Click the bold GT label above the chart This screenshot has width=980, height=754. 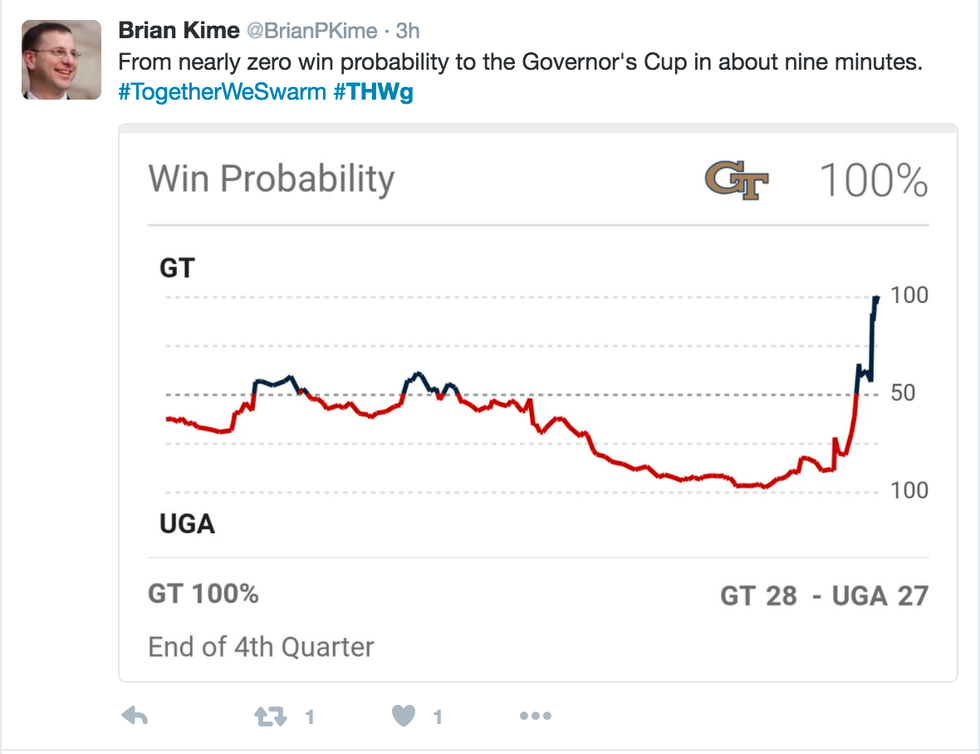click(x=178, y=269)
